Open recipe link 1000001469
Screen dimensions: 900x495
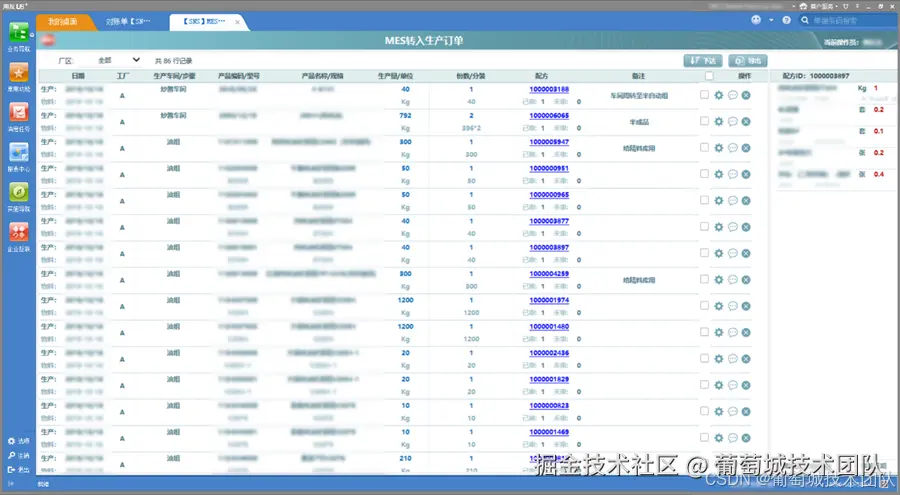point(549,432)
